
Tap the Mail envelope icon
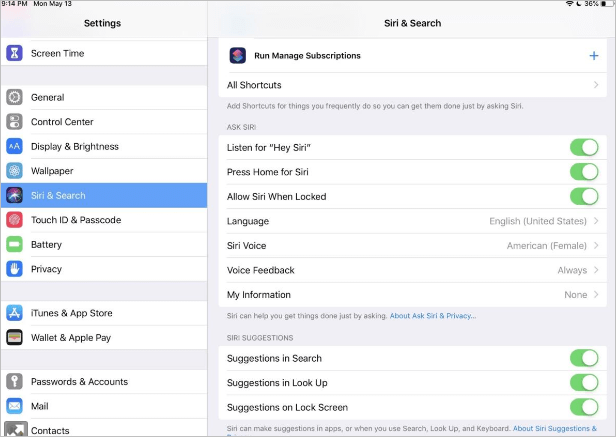(14, 406)
